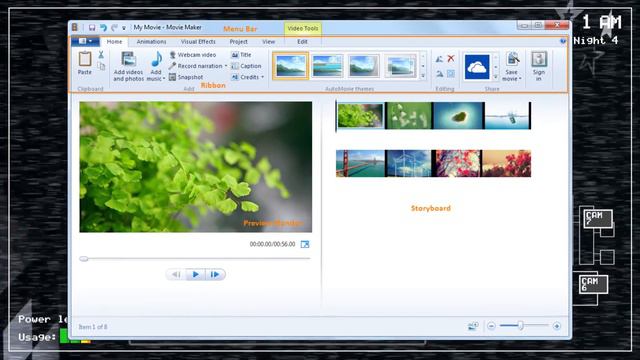Select the third AutoMovie theme thumbnail
This screenshot has height=360, width=640.
(364, 66)
